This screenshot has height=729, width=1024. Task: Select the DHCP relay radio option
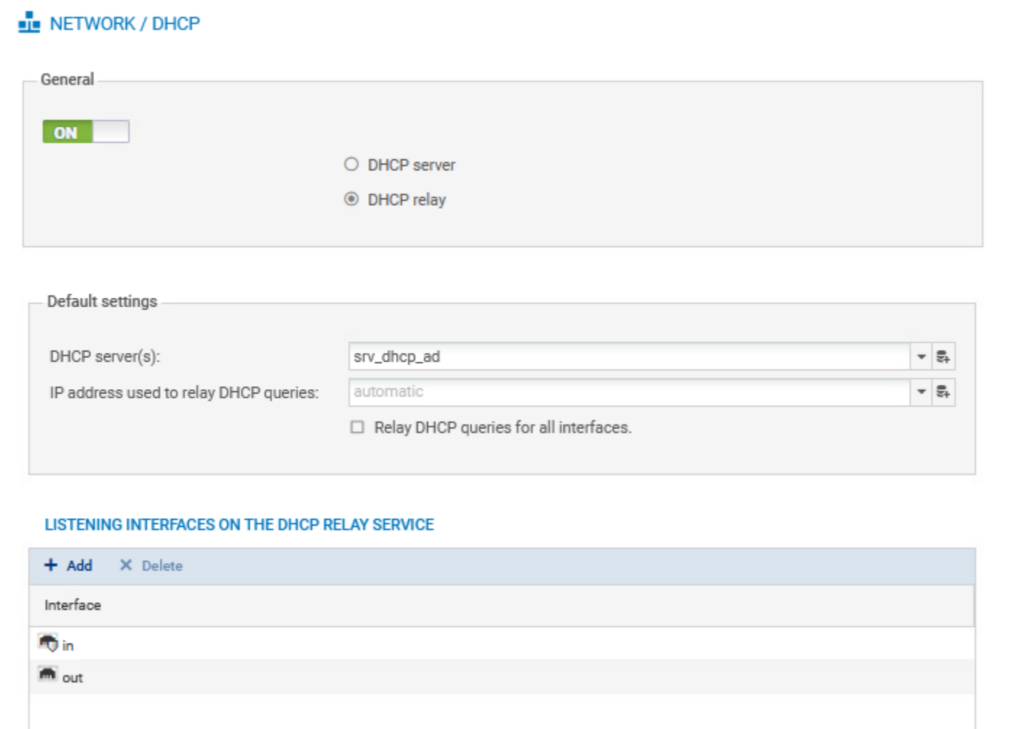click(351, 200)
